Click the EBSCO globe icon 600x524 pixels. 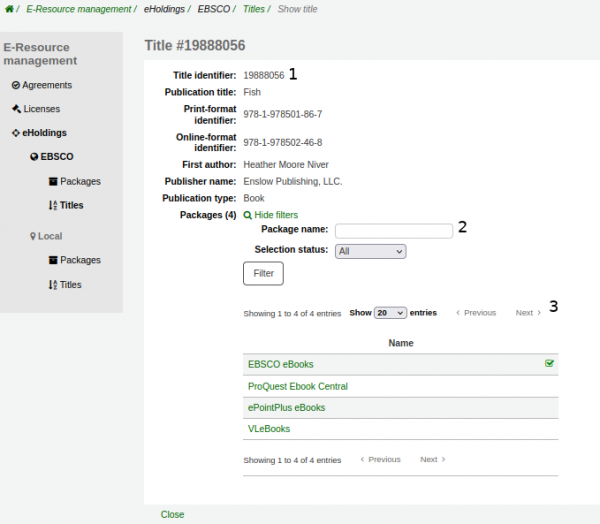tap(34, 157)
